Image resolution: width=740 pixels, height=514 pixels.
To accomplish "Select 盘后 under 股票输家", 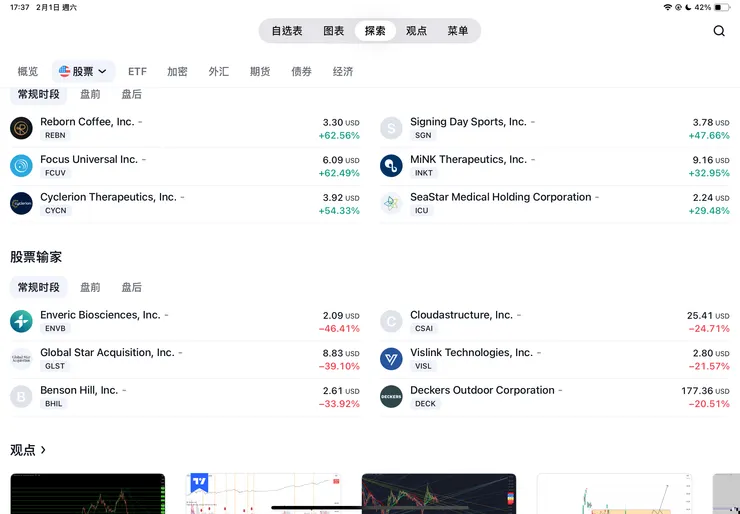I will [132, 287].
